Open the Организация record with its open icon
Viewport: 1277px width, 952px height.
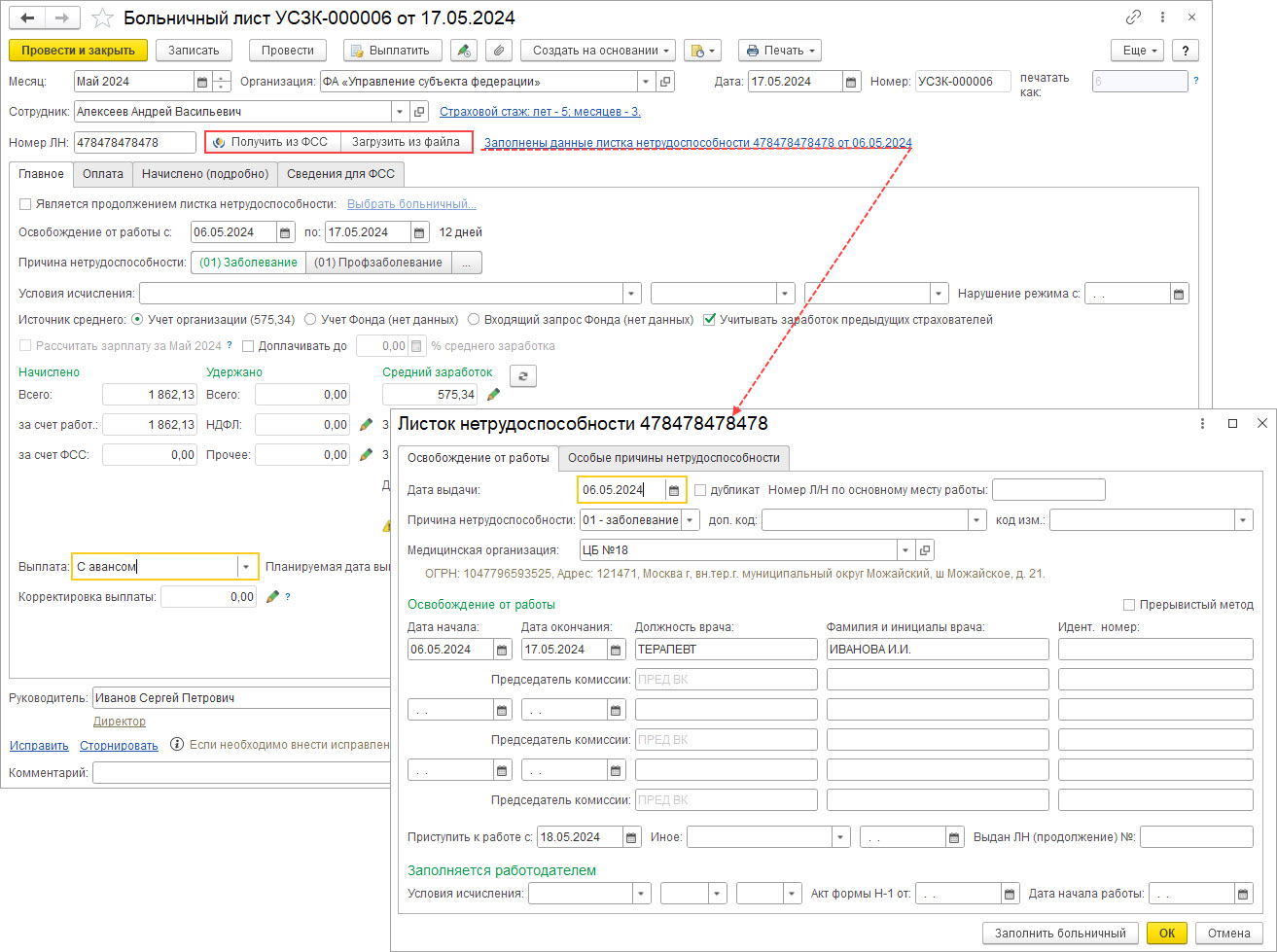(665, 82)
